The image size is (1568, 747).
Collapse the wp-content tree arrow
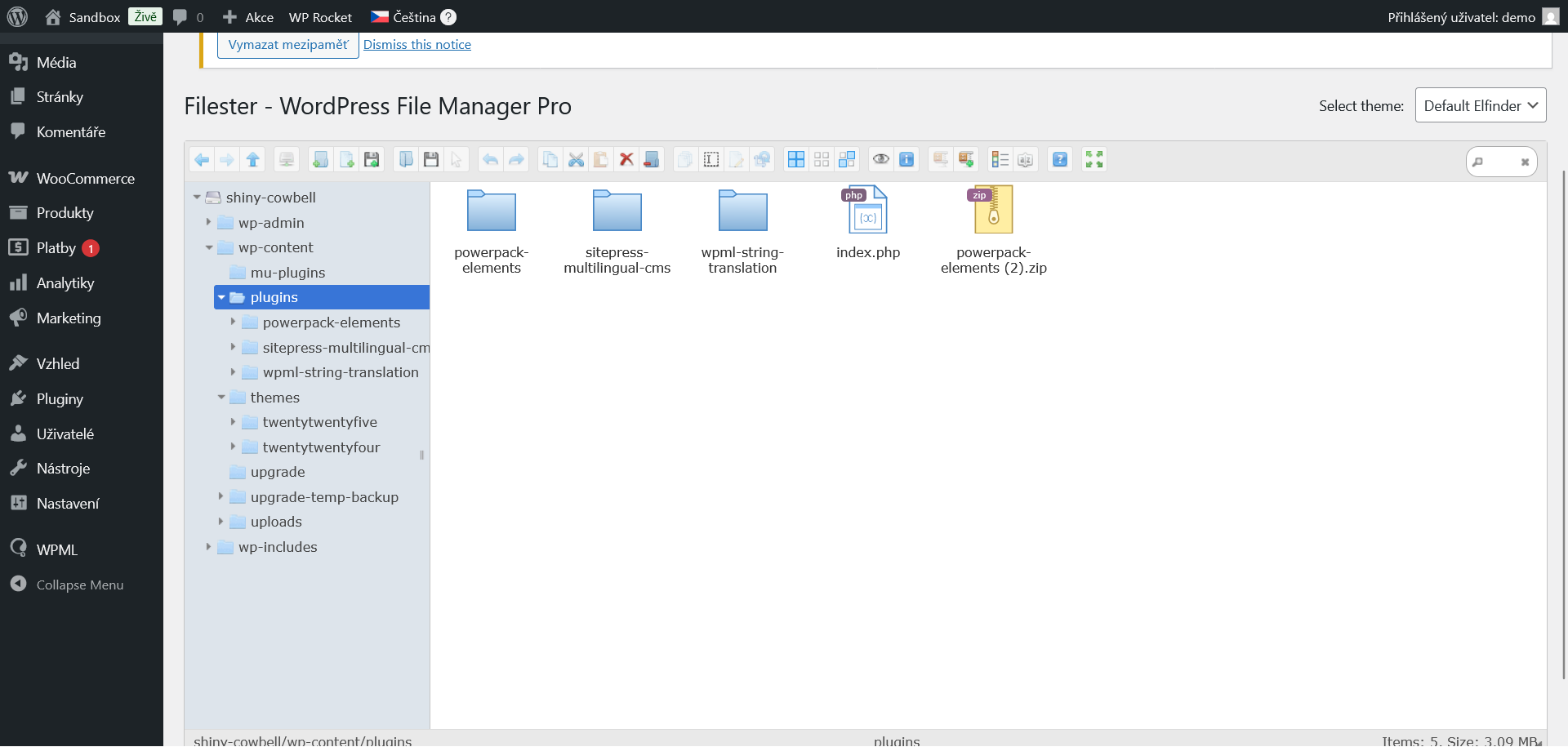(x=209, y=247)
